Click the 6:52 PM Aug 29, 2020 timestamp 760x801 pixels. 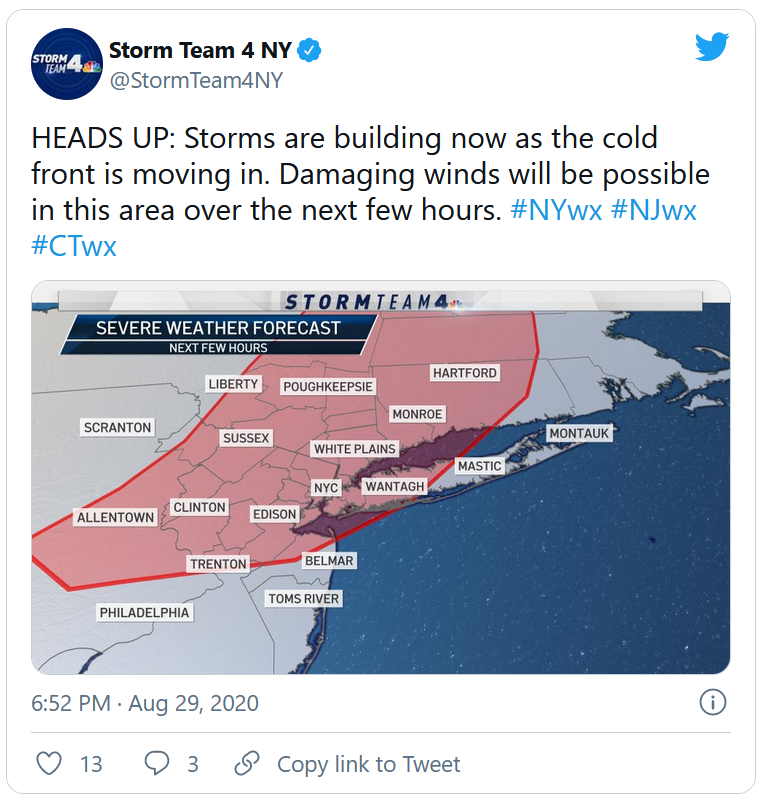[x=145, y=703]
